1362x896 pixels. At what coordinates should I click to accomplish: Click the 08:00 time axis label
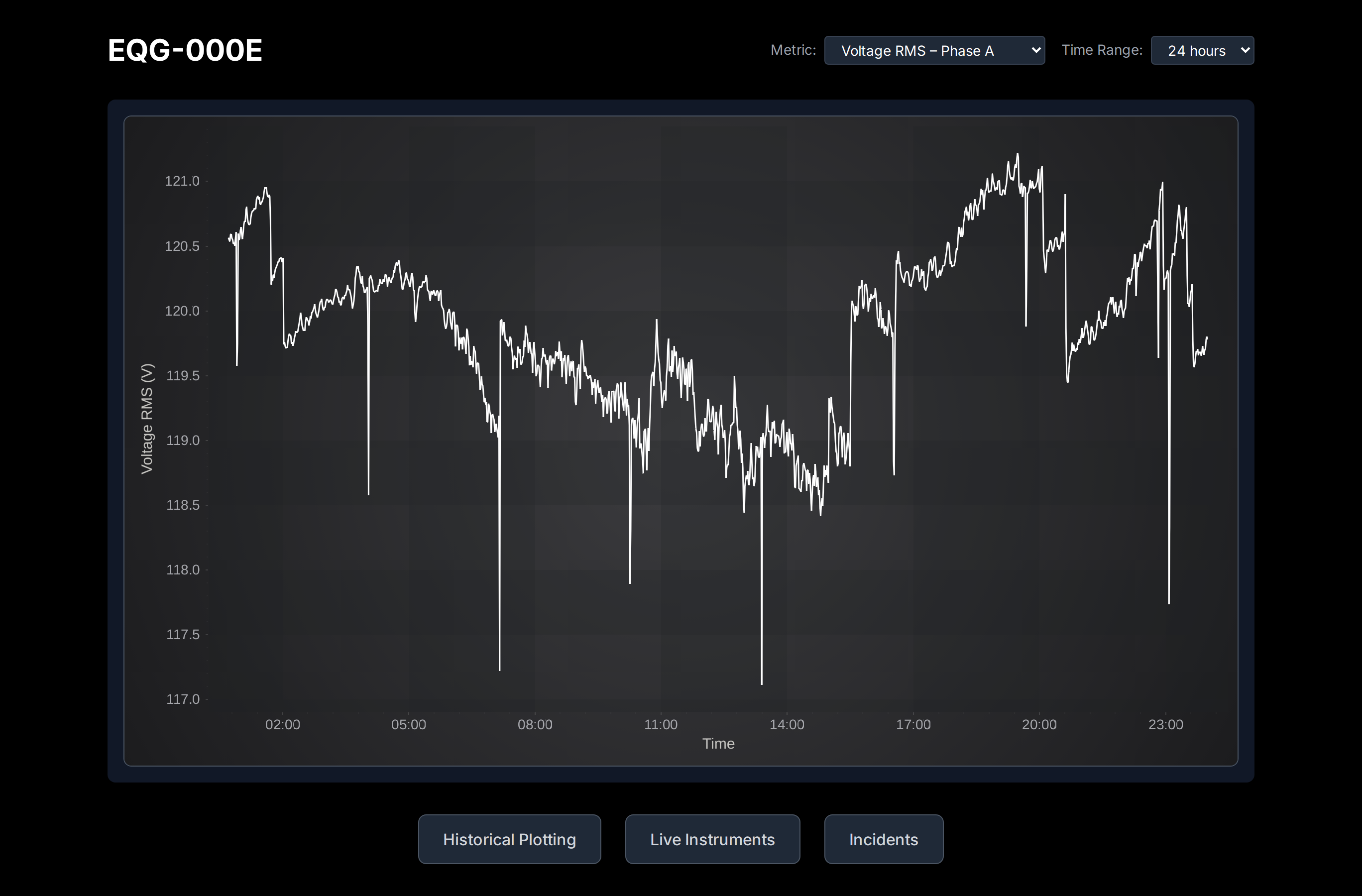[535, 724]
